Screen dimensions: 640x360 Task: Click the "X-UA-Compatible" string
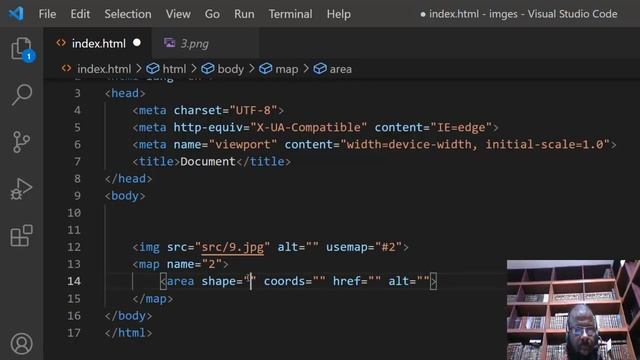[x=308, y=127]
